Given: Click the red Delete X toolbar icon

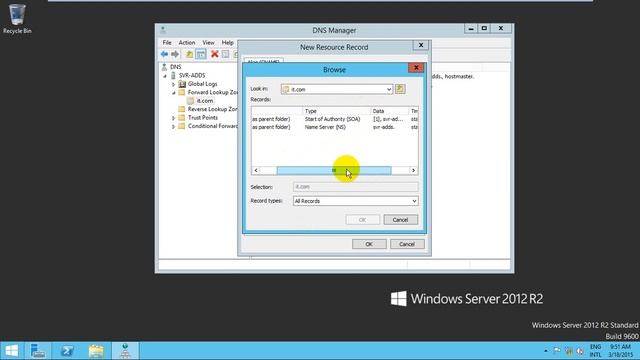Looking at the screenshot, I should (214, 54).
